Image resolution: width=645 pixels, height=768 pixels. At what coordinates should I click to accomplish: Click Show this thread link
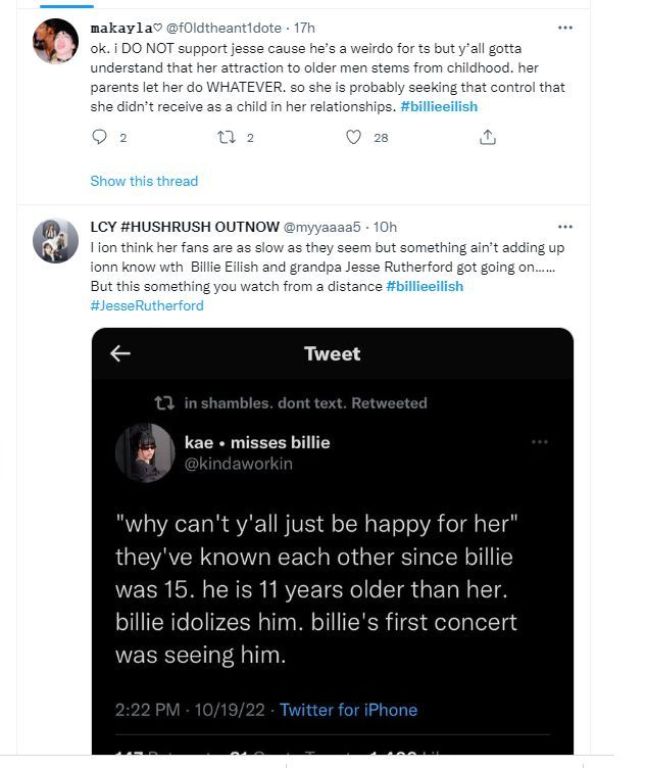pyautogui.click(x=144, y=181)
